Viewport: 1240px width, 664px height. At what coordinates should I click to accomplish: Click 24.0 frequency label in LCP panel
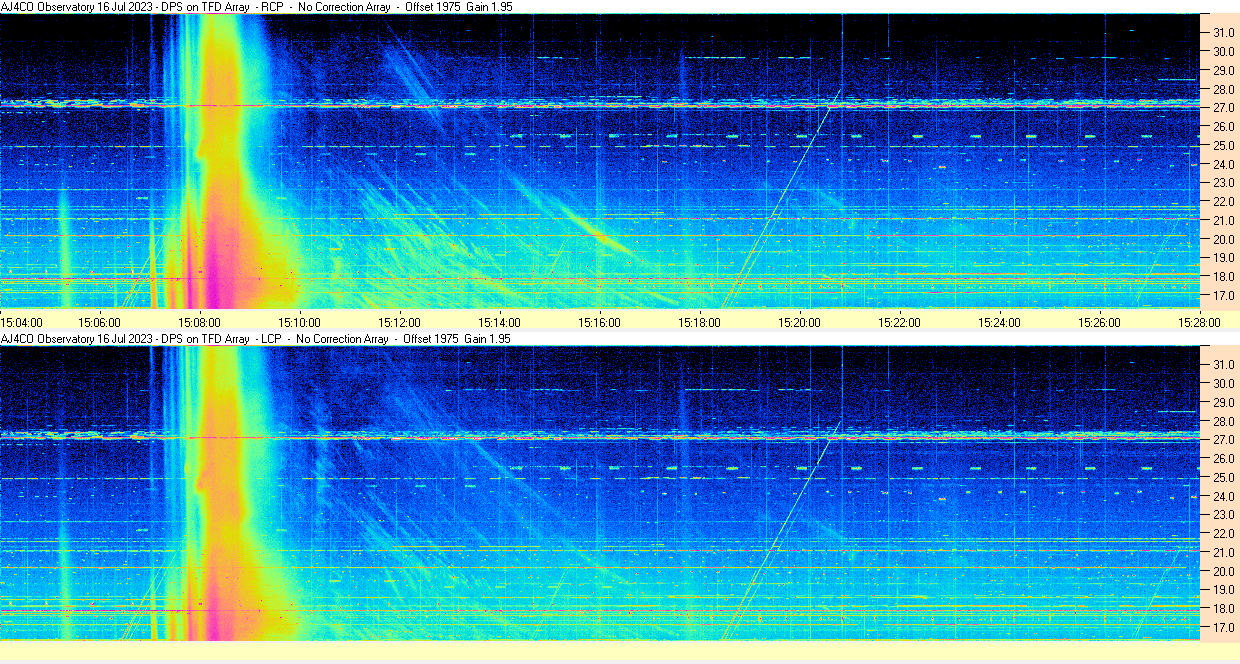[1224, 496]
